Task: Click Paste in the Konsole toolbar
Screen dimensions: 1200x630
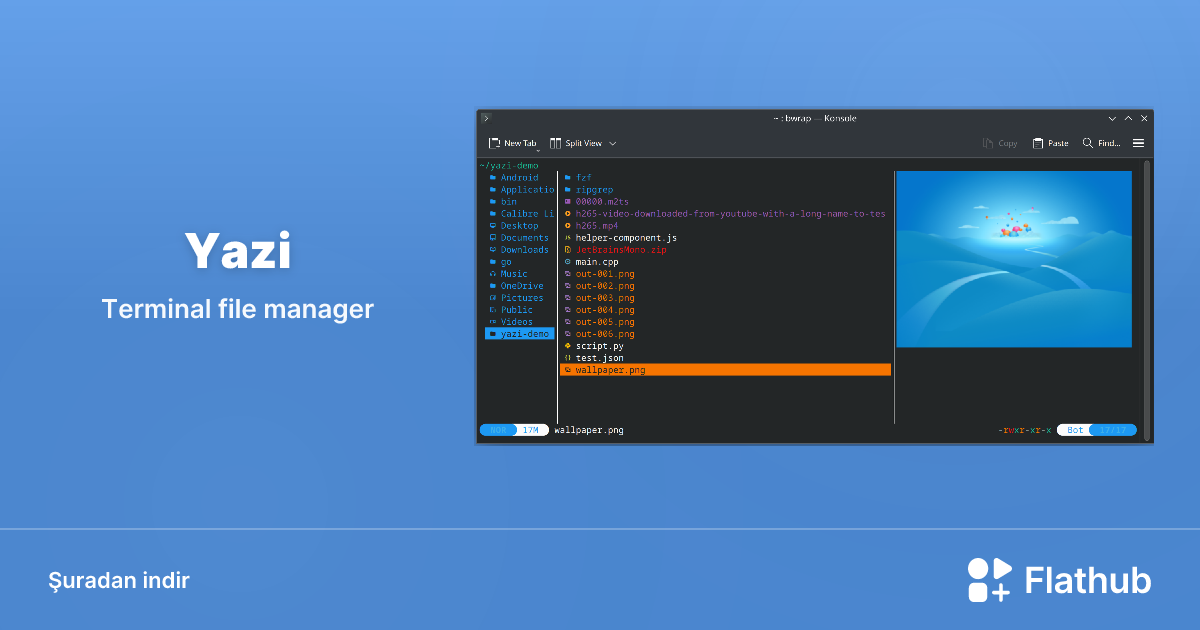Action: point(1050,143)
